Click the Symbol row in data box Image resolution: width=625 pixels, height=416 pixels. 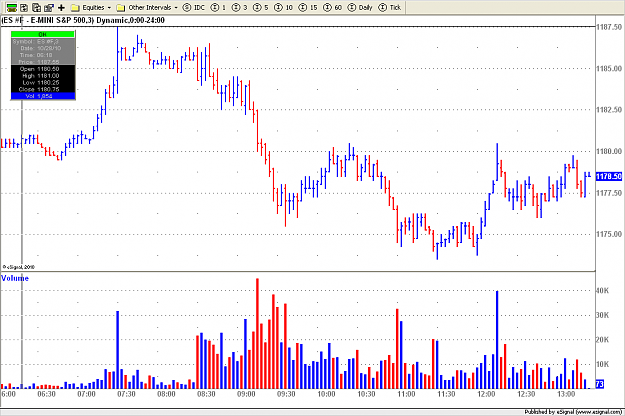pos(43,41)
